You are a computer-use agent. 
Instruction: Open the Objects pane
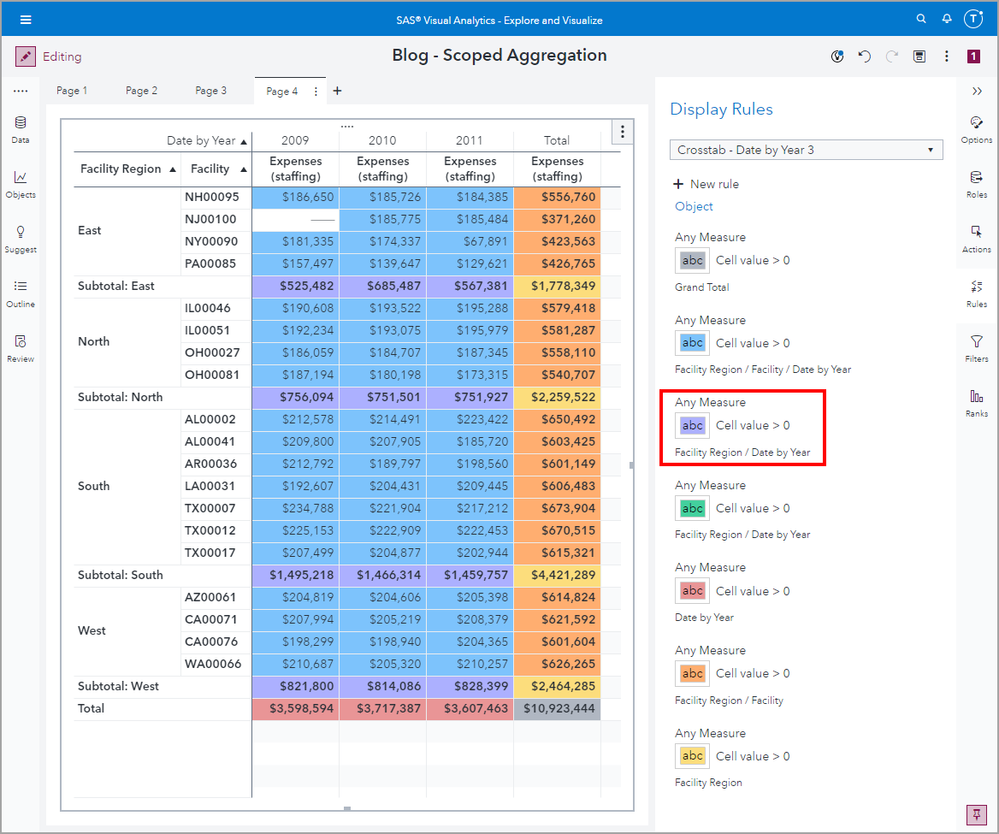coord(20,184)
